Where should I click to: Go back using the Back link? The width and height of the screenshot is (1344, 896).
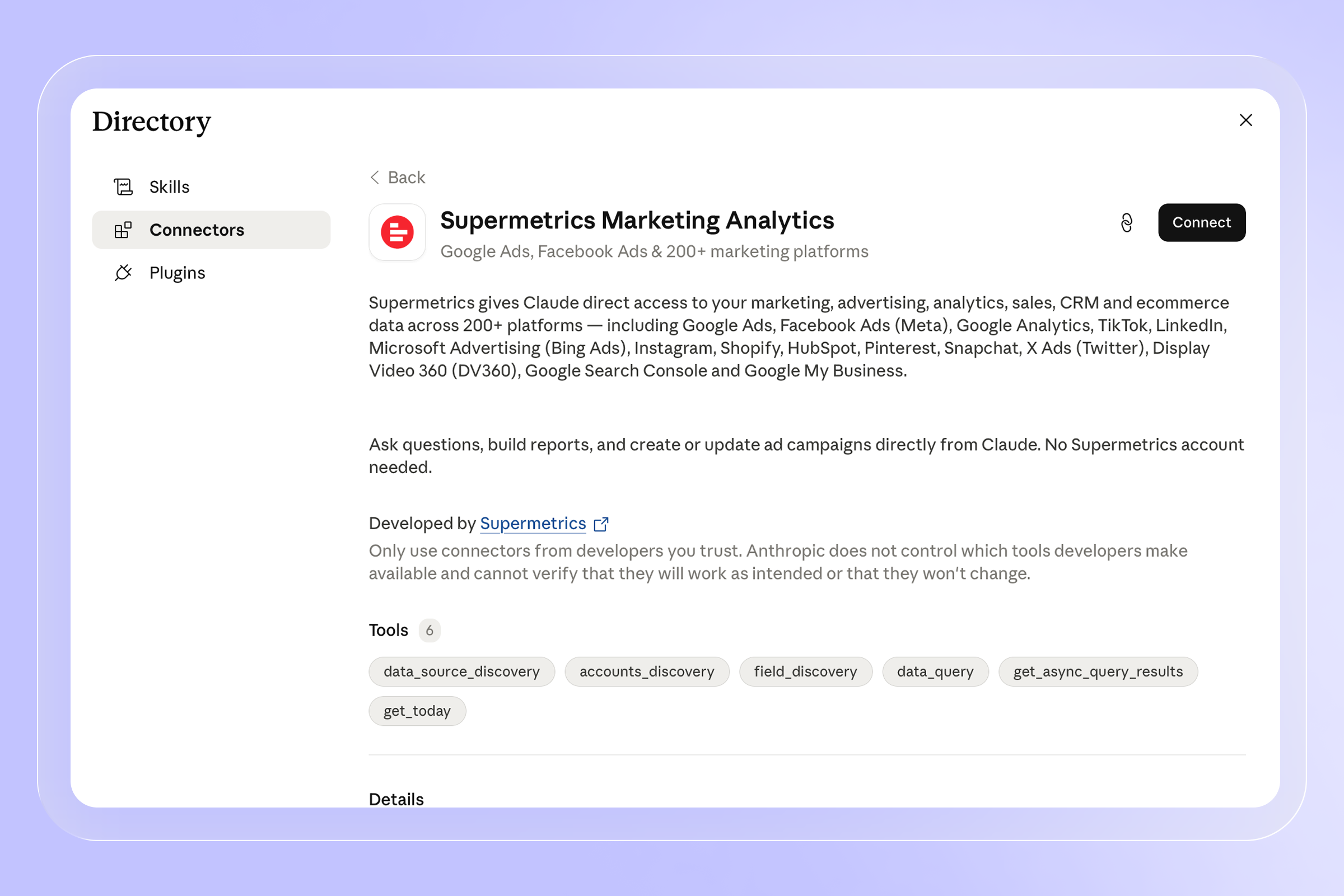click(x=398, y=177)
